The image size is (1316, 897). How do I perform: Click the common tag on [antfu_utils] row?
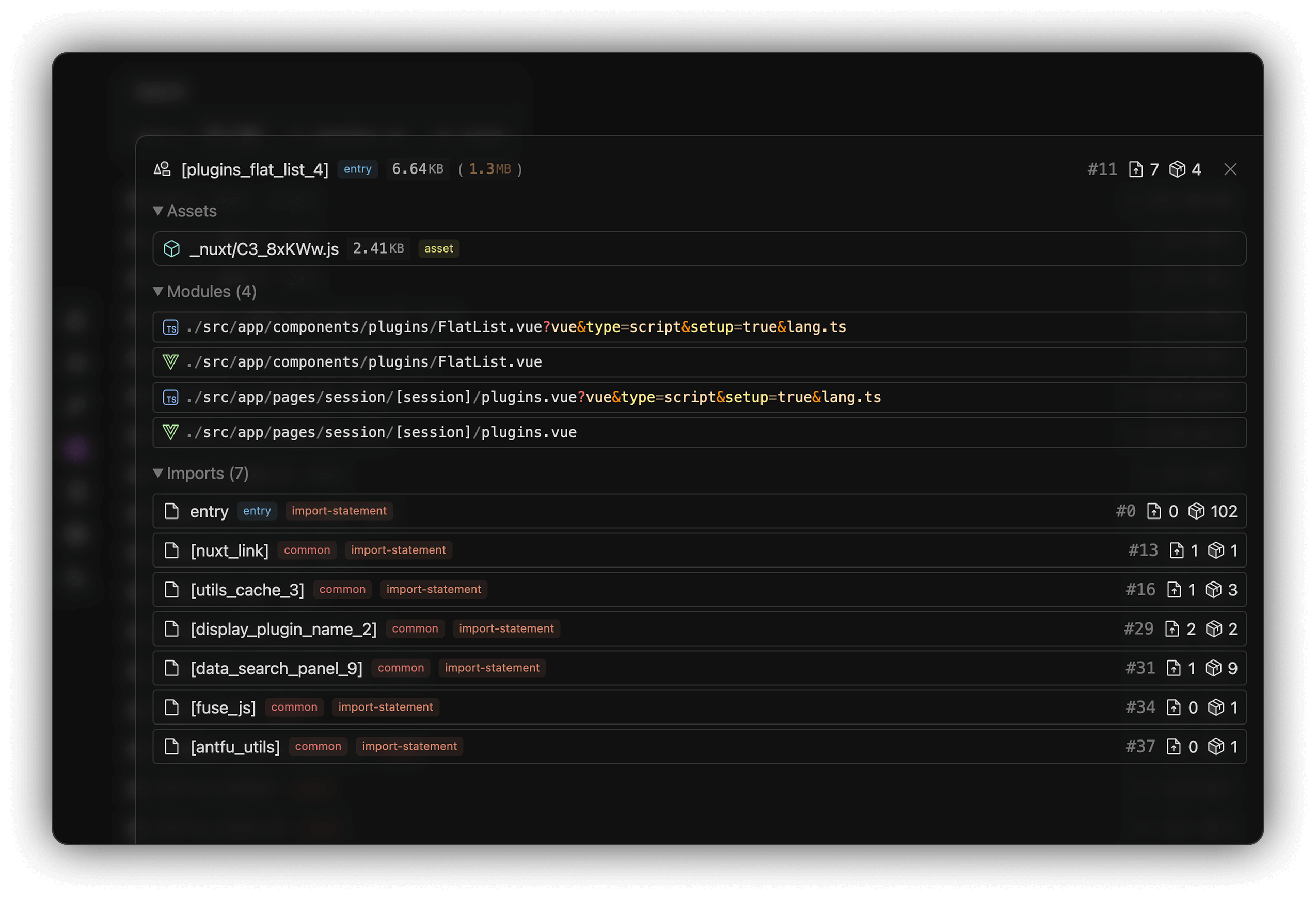coord(318,746)
